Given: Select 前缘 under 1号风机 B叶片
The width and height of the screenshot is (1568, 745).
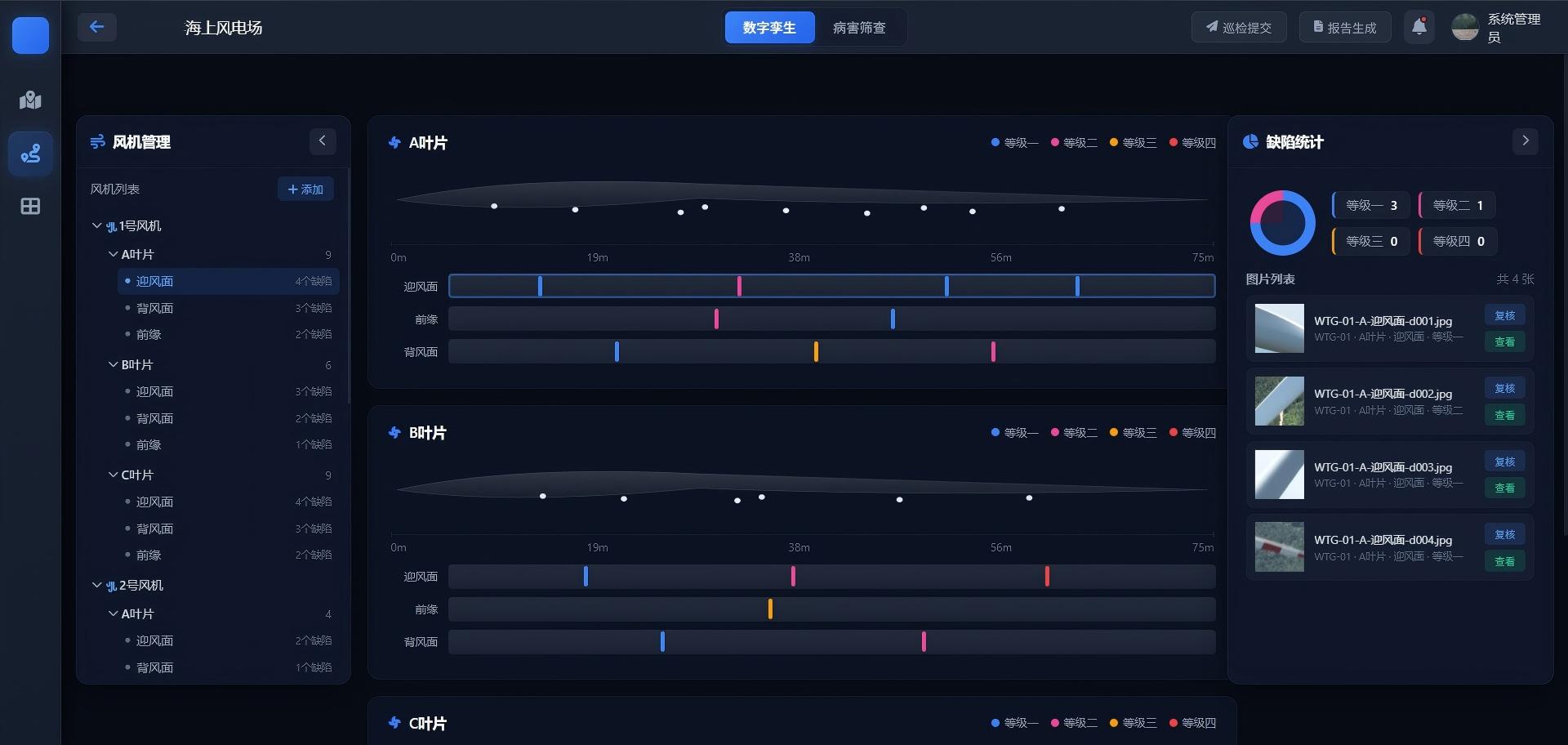Looking at the screenshot, I should [229, 444].
